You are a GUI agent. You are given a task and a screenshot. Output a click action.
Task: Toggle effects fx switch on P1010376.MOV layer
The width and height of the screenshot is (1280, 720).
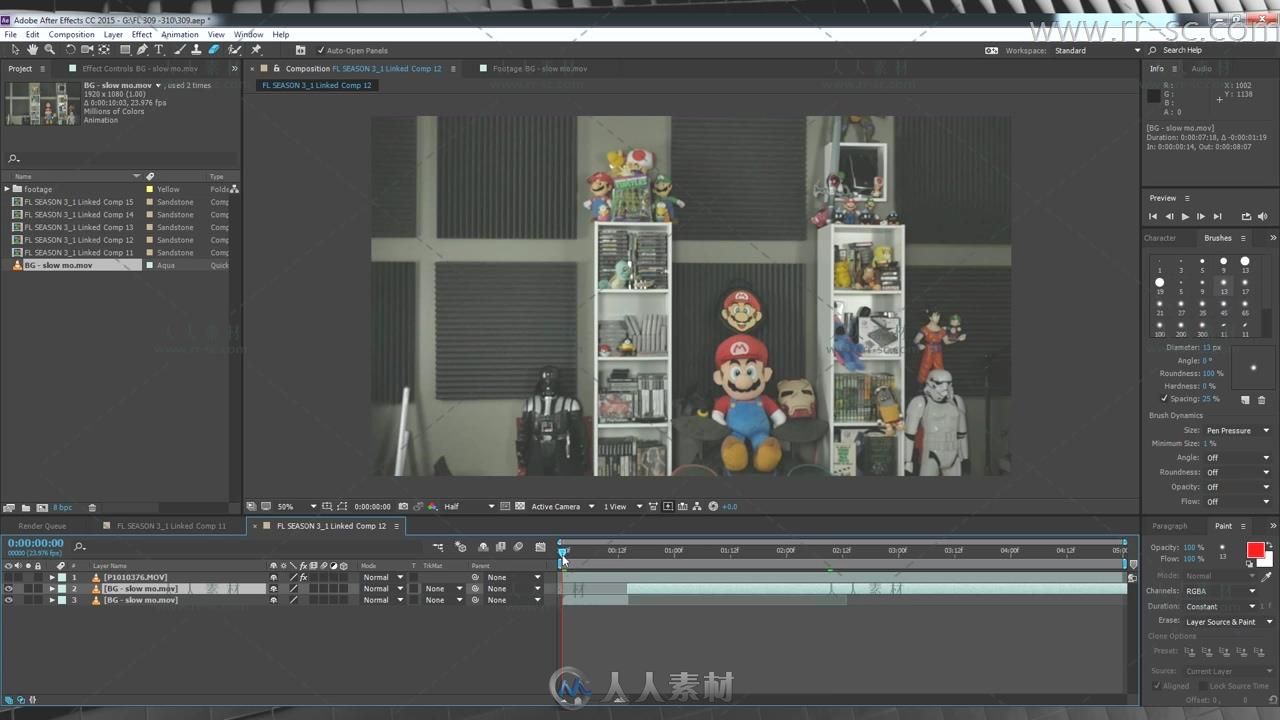tap(303, 577)
